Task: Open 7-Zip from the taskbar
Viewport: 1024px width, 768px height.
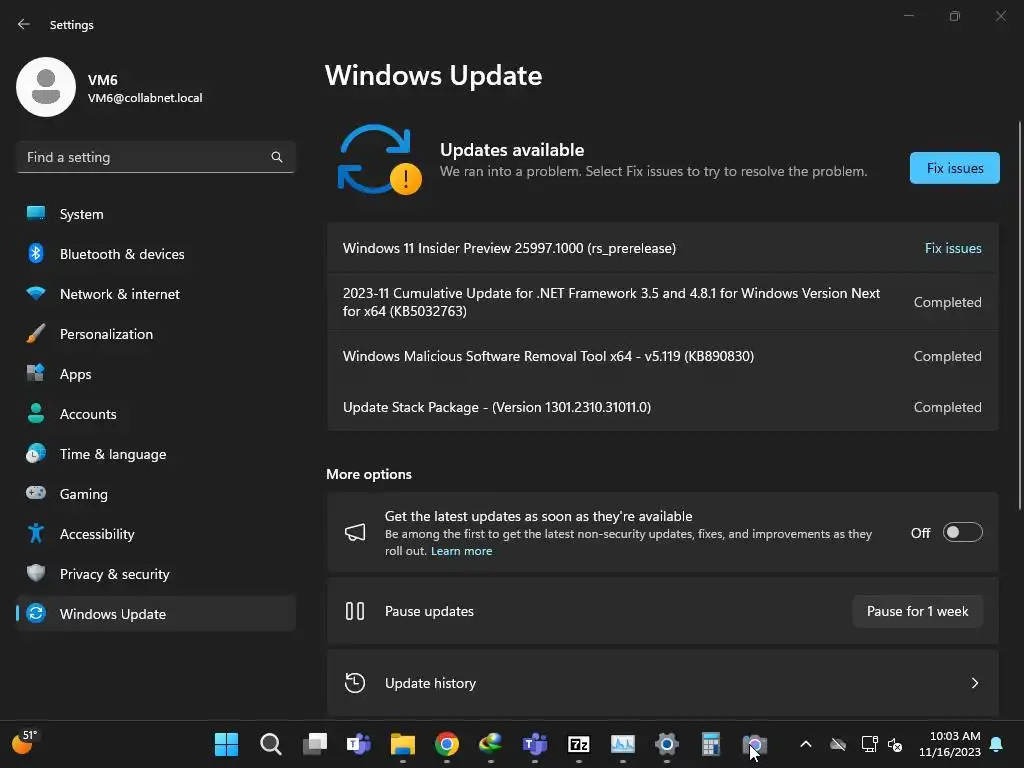Action: click(579, 744)
